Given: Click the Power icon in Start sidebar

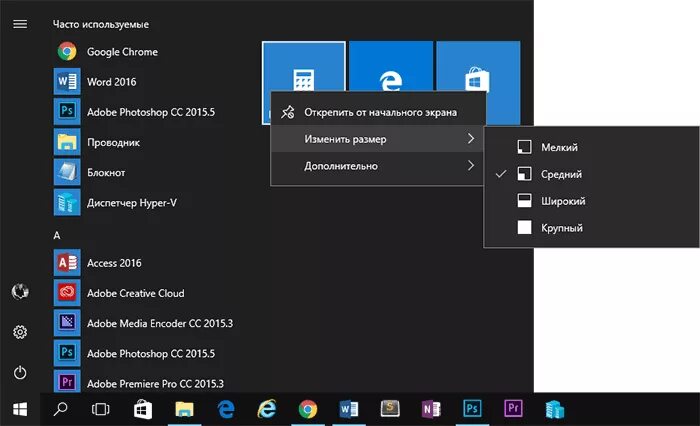Looking at the screenshot, I should tap(20, 372).
